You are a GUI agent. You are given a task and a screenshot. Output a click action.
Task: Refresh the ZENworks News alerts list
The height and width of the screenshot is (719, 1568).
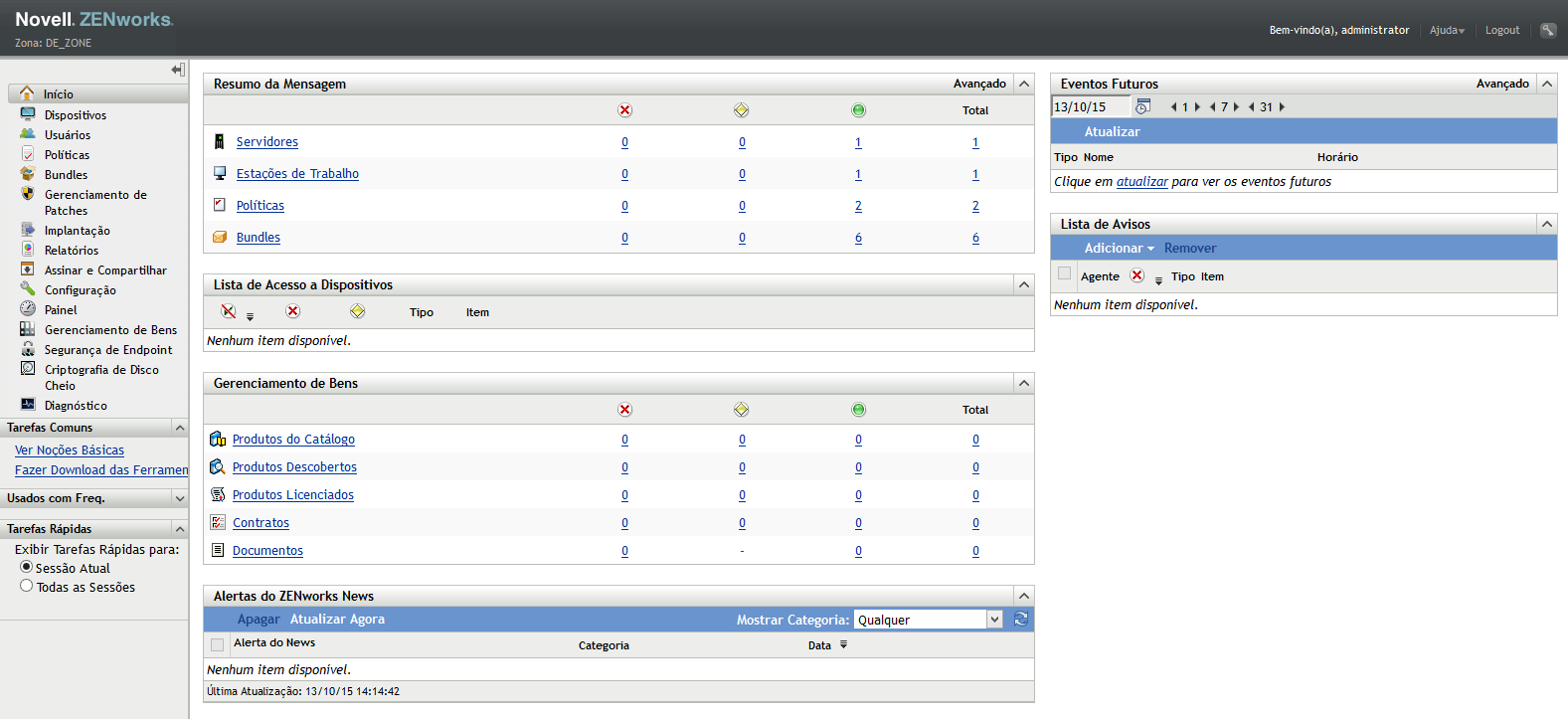click(x=1020, y=620)
